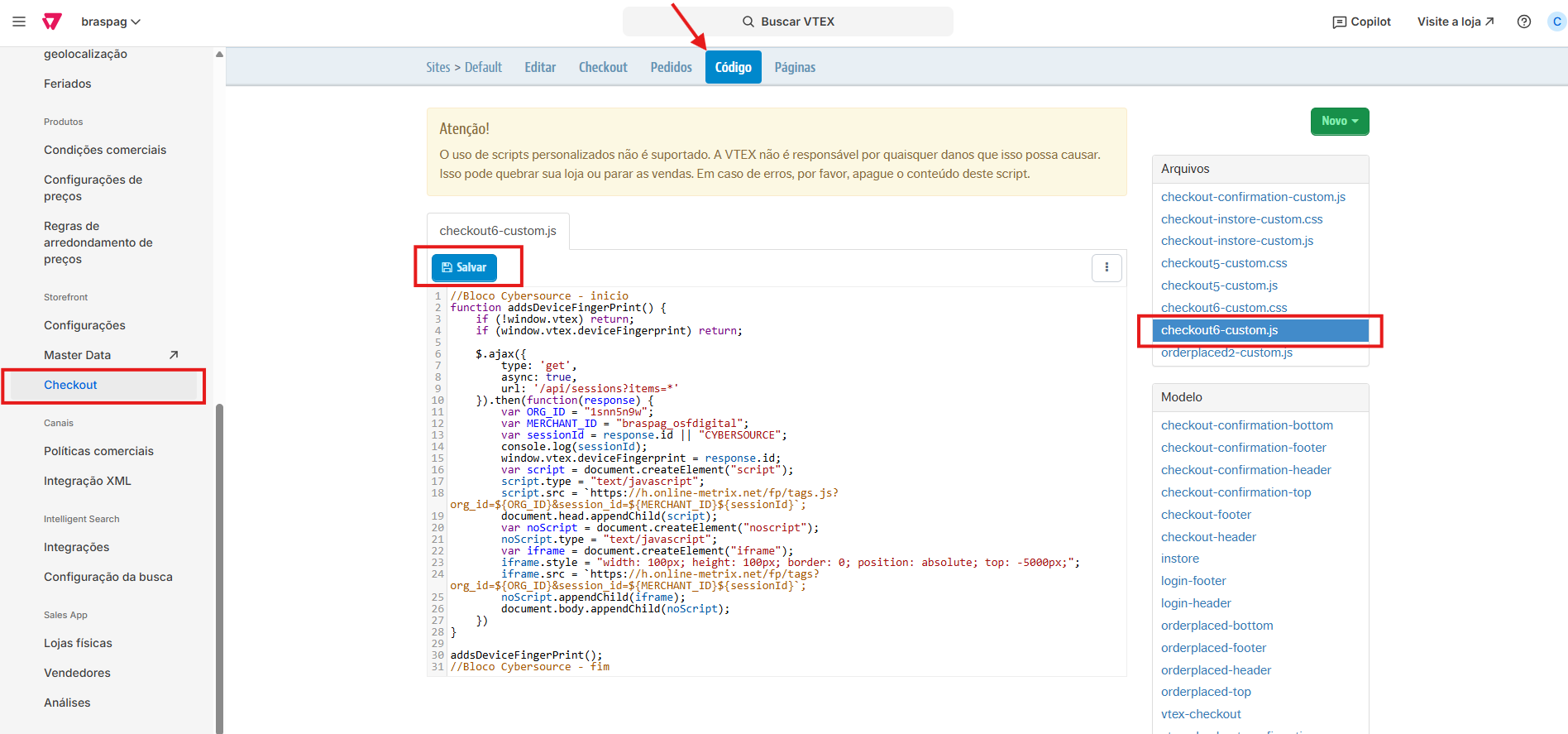The height and width of the screenshot is (734, 1568).
Task: Expand the Novo dropdown button
Action: click(x=1340, y=121)
